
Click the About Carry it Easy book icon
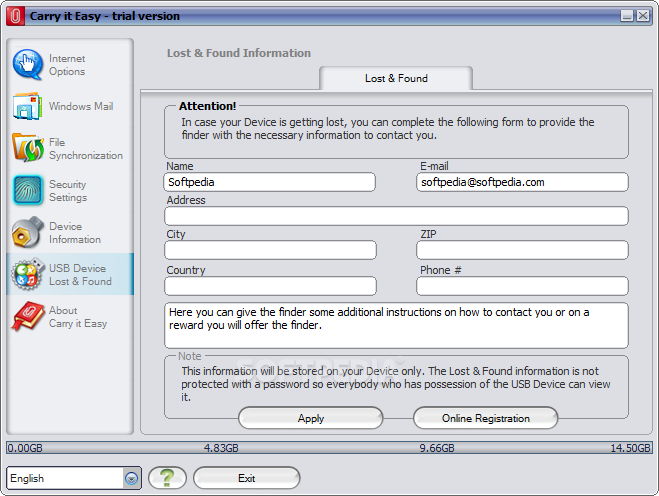(x=28, y=316)
